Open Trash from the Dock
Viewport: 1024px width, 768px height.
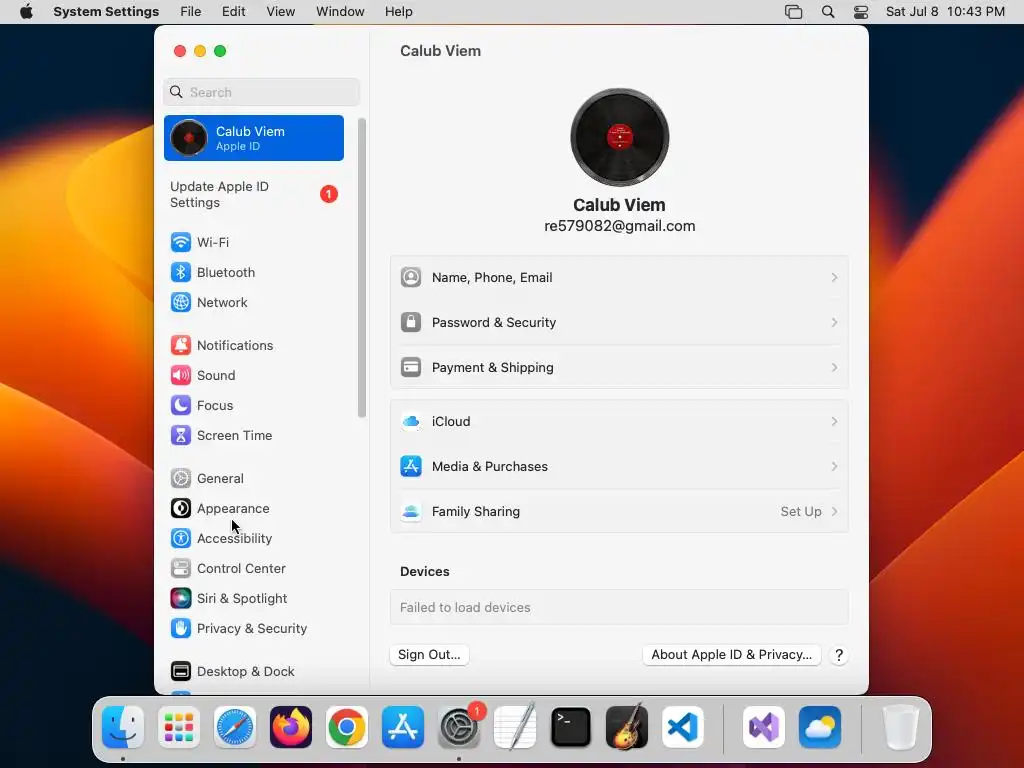click(x=901, y=727)
